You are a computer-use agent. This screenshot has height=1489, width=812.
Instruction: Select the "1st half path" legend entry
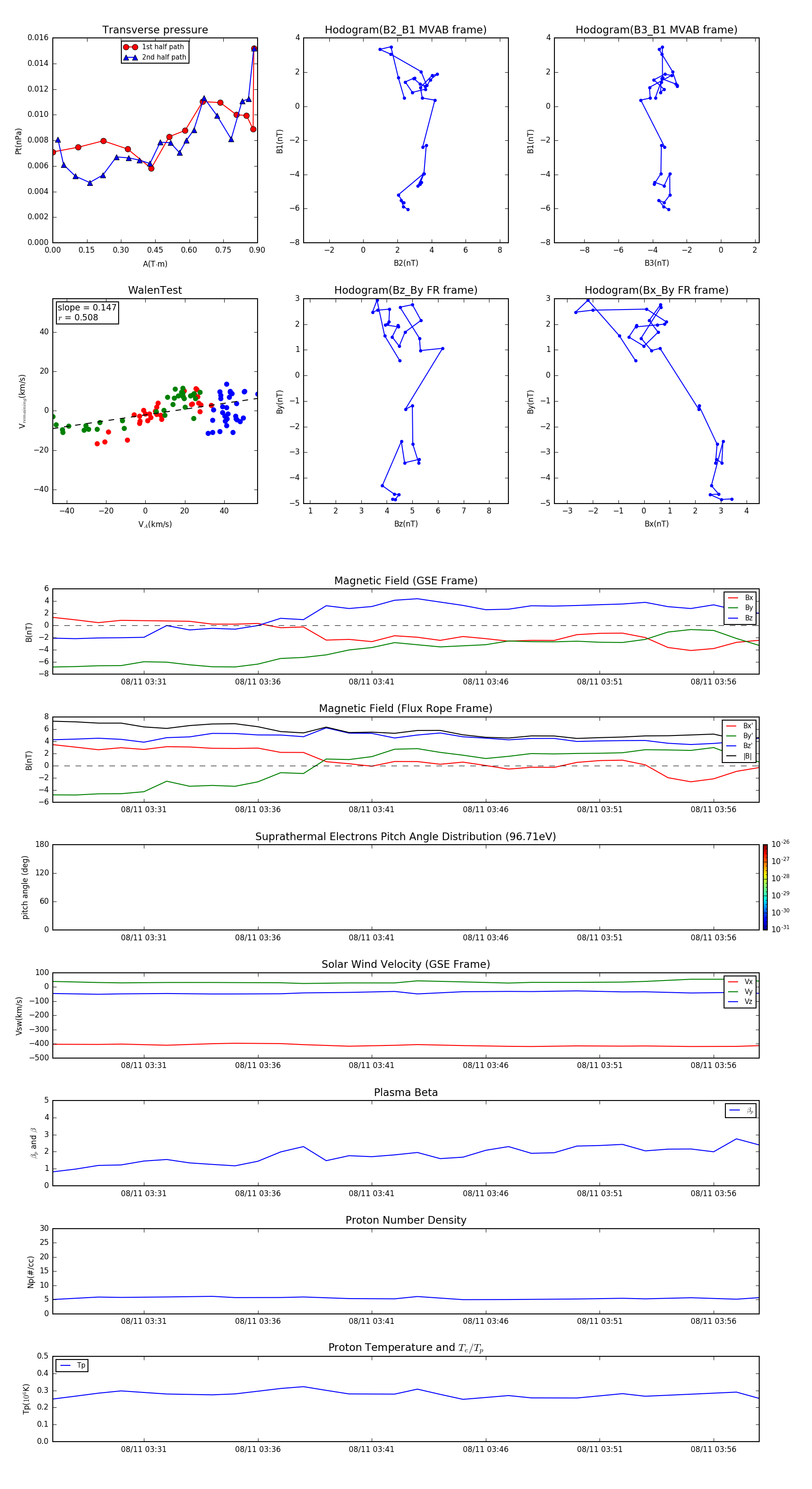tap(155, 47)
